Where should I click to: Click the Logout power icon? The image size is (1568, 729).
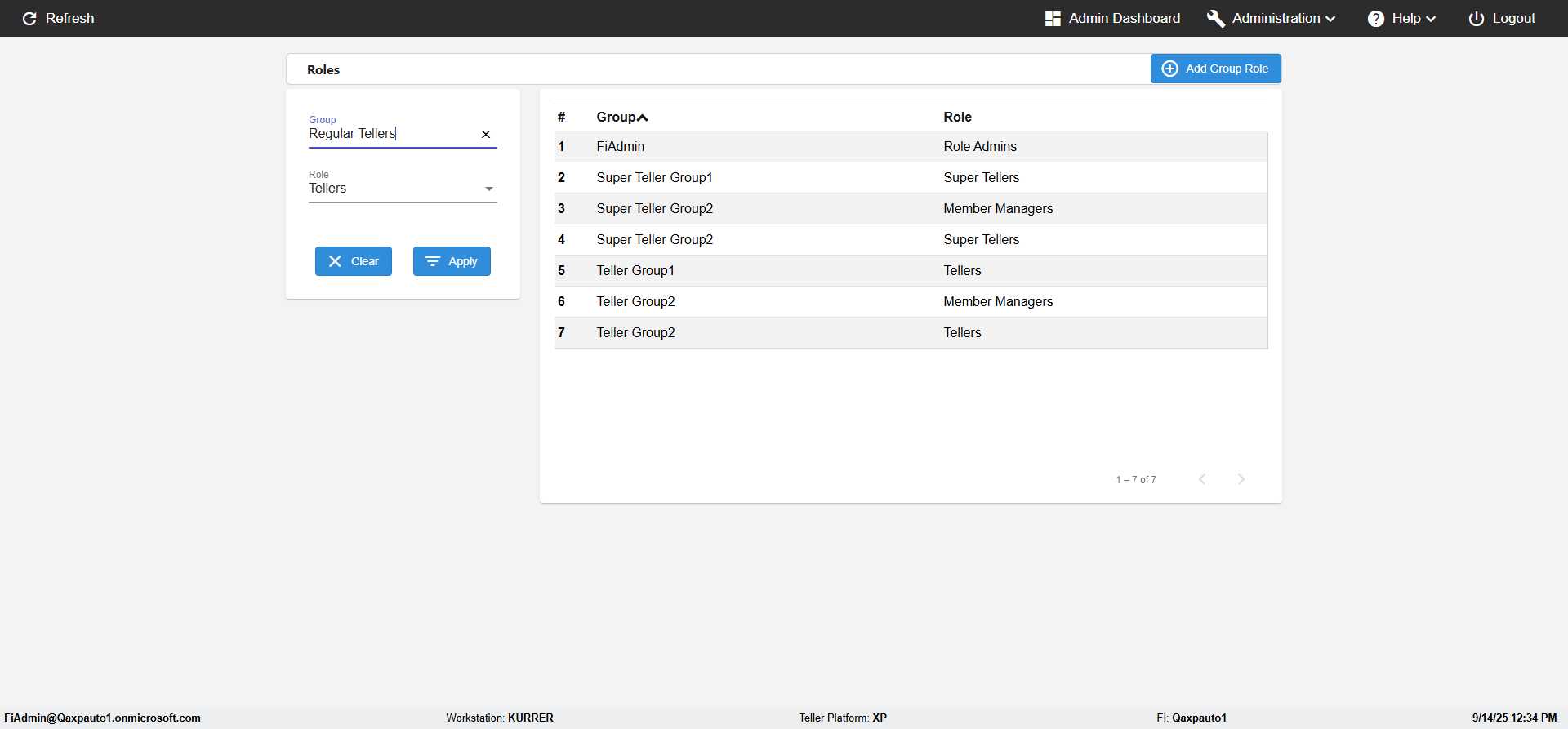(1476, 18)
